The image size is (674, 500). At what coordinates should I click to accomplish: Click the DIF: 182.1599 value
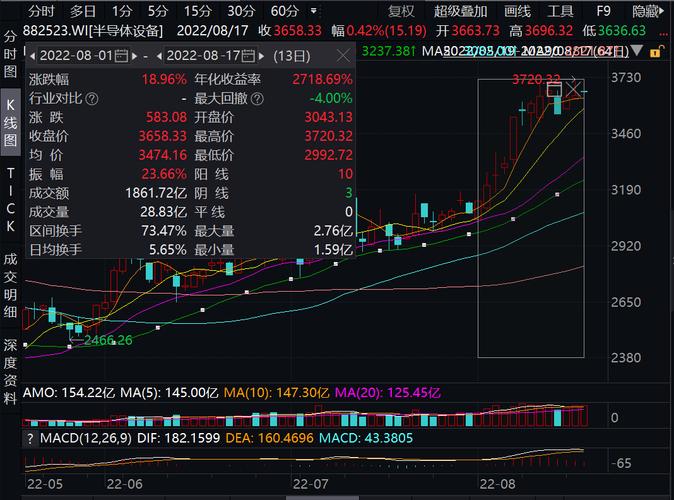[x=178, y=438]
